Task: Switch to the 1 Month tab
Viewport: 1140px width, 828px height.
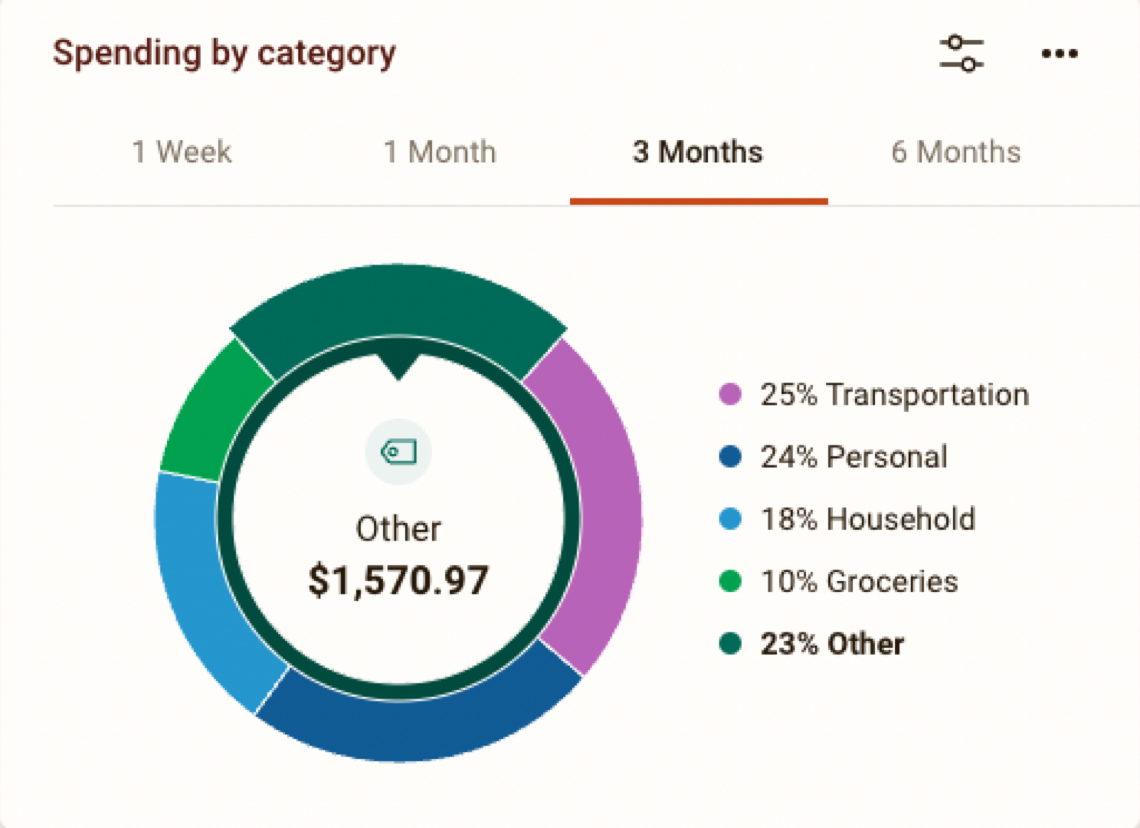Action: [x=439, y=151]
